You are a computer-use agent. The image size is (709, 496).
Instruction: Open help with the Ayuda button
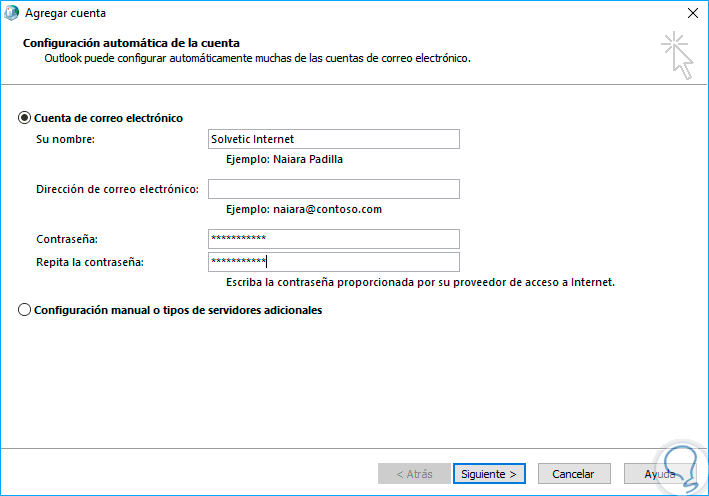[660, 474]
